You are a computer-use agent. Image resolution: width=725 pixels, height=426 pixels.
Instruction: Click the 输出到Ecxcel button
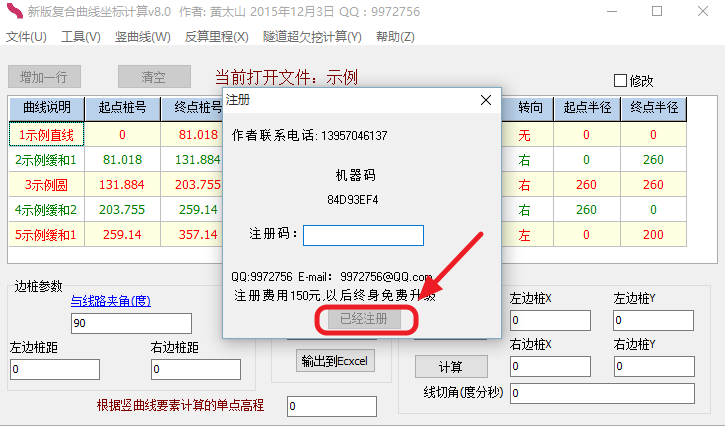click(x=335, y=361)
